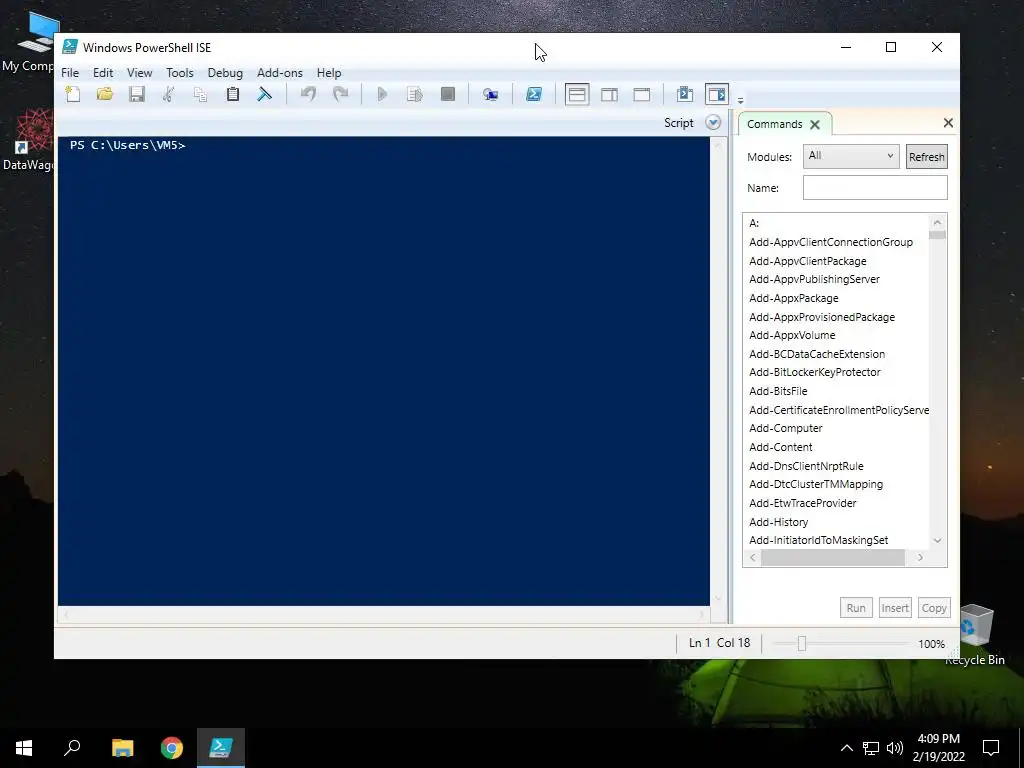
Task: Select Add-AppvClientPackage command
Action: [x=808, y=261]
